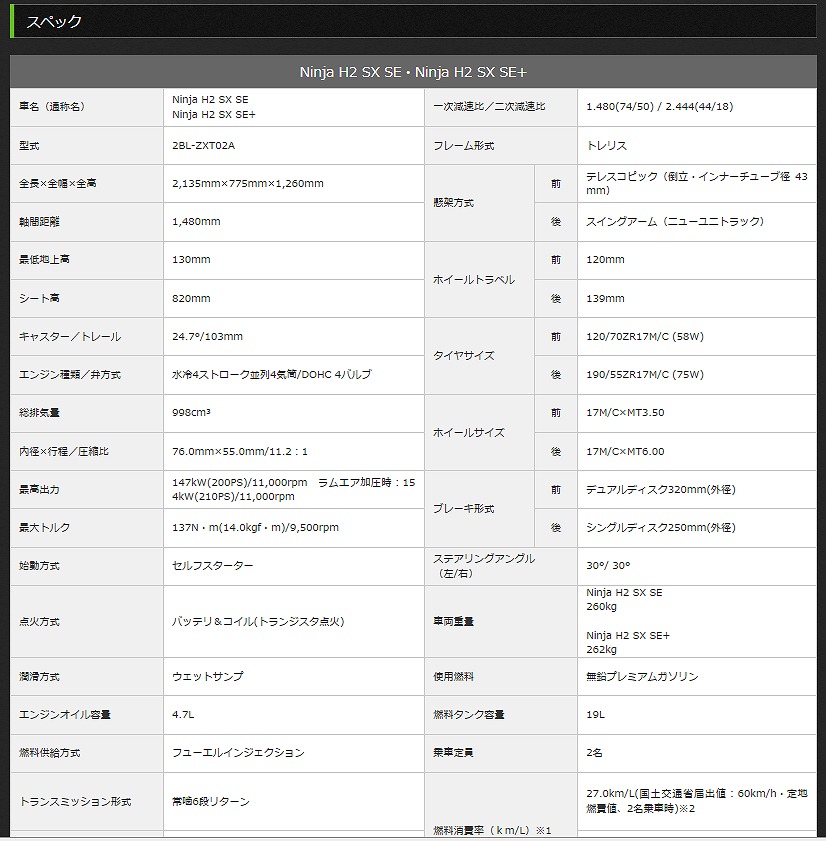Screen dimensions: 826x841
Task: Click the front suspension value テレスコピック
Action: [622, 176]
